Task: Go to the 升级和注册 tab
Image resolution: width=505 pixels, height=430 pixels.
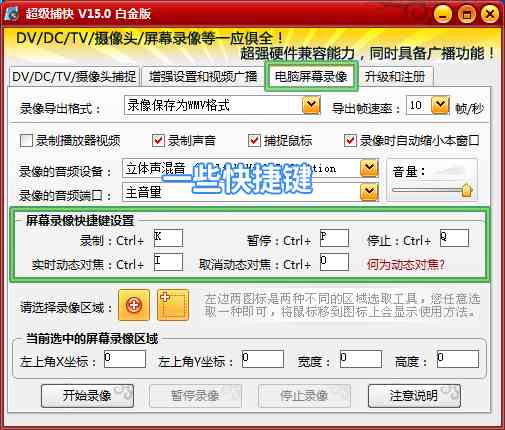Action: [x=395, y=77]
